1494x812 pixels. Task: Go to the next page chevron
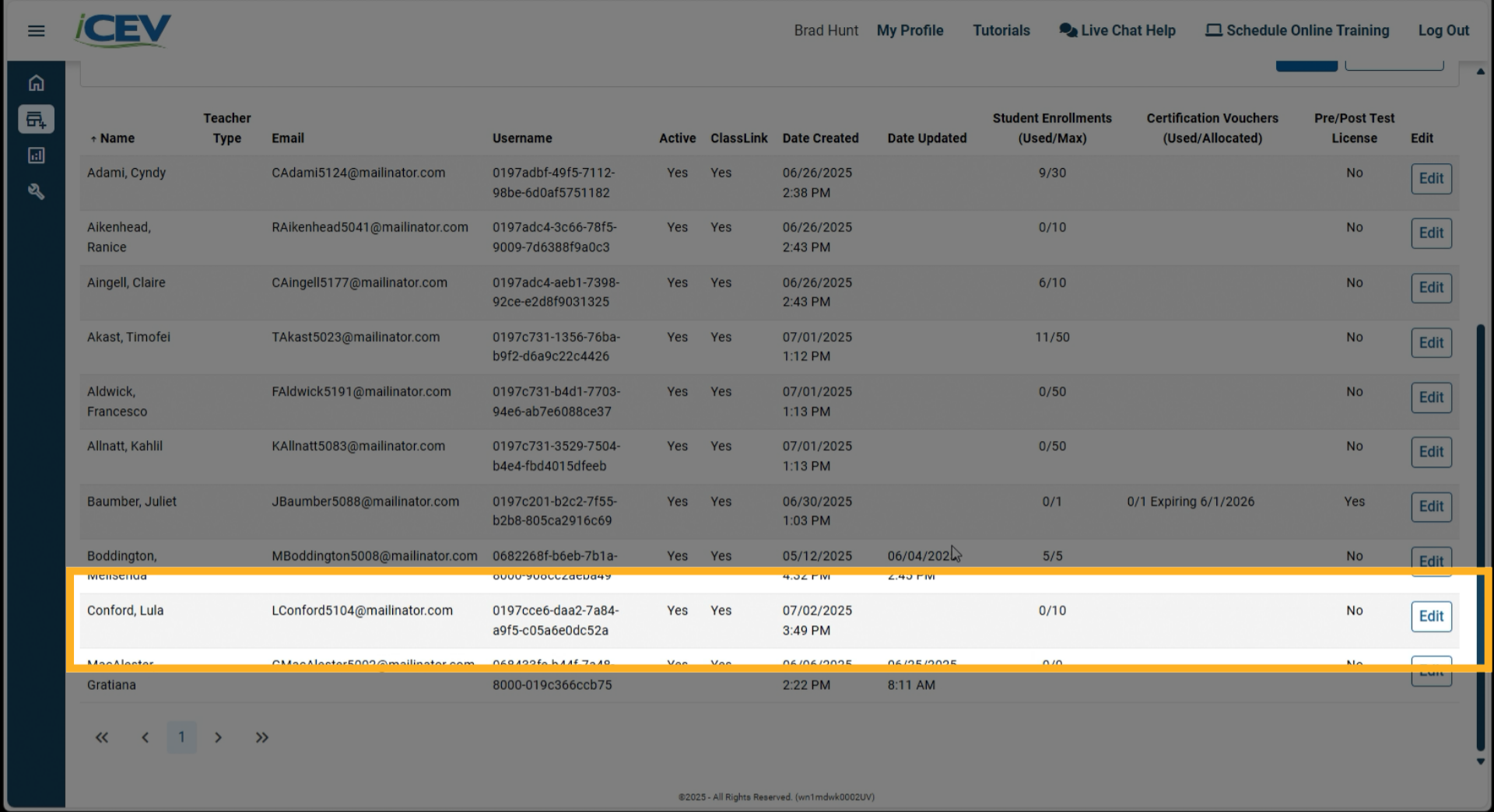(219, 737)
